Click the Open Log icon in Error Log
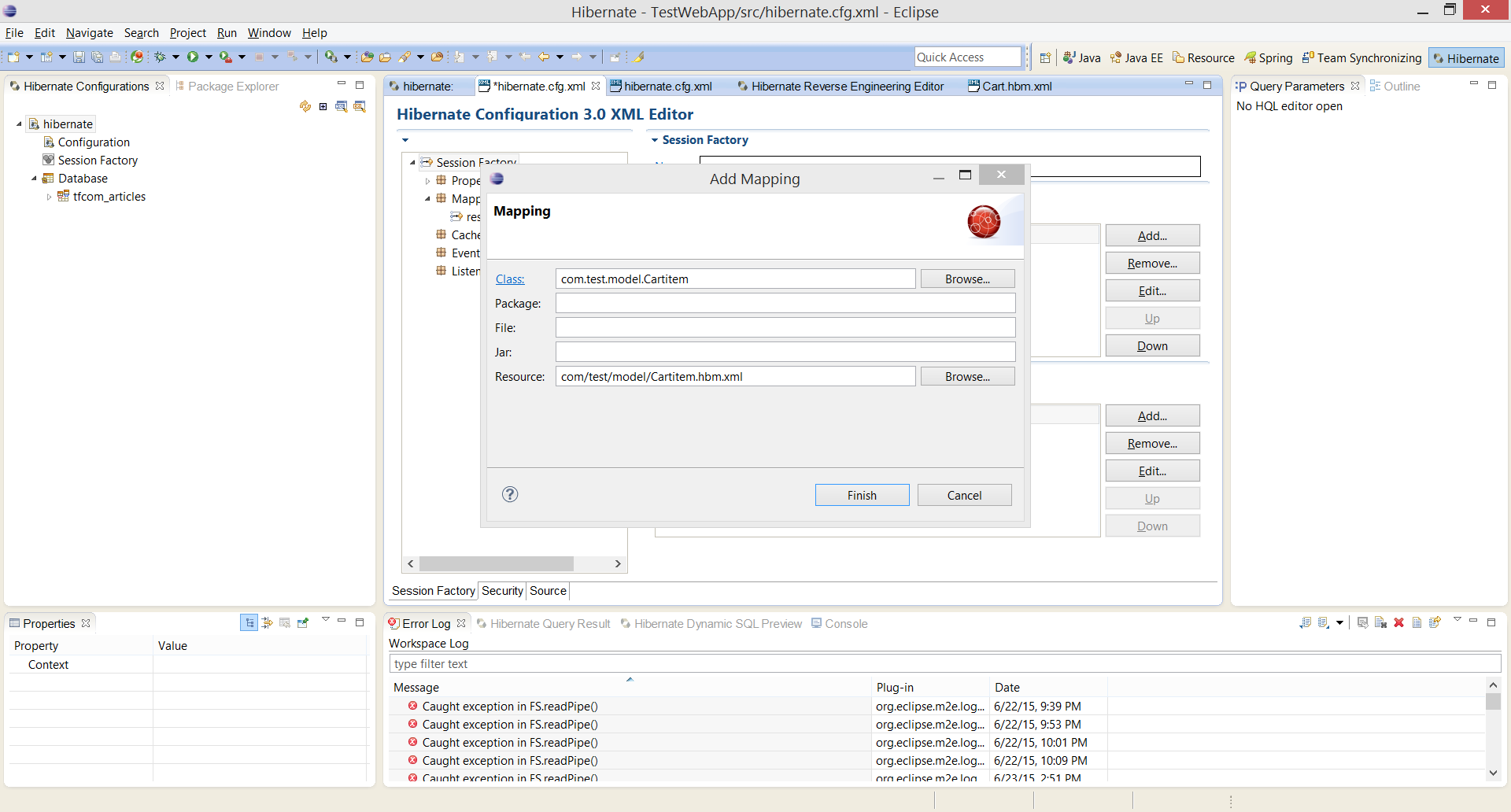The width and height of the screenshot is (1511, 812). (x=1417, y=622)
